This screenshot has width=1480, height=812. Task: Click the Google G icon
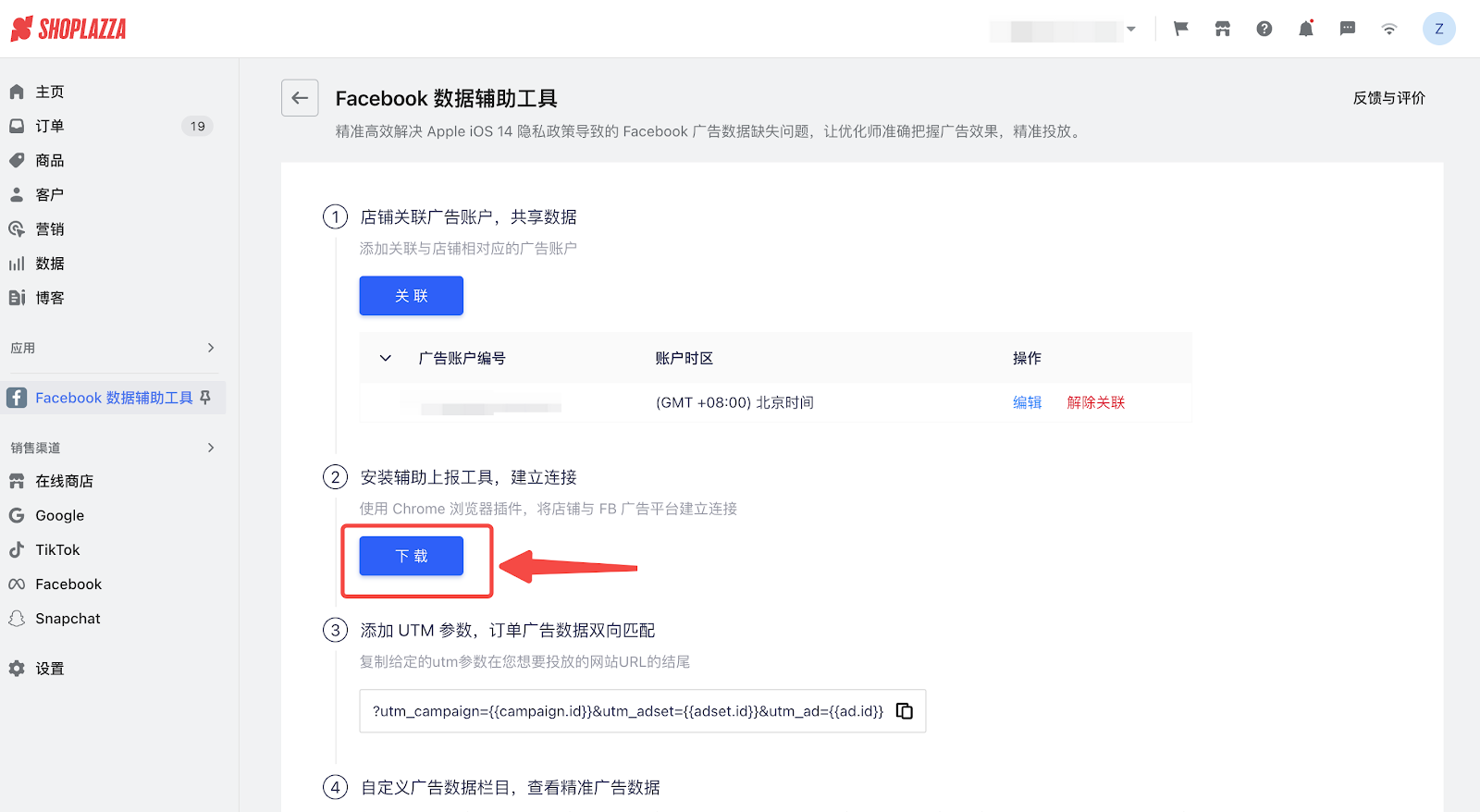coord(17,515)
